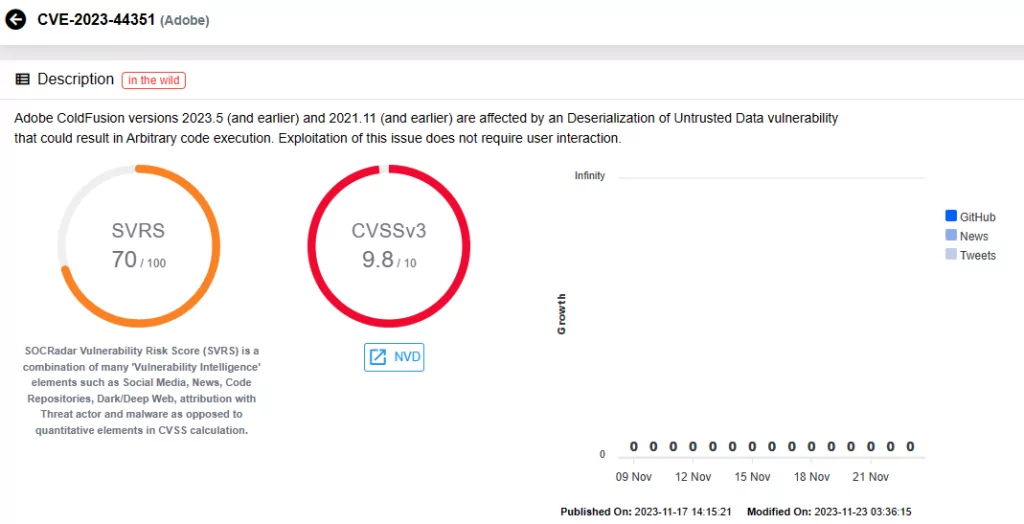Click the SVRS explanation paragraph
This screenshot has height=524, width=1024.
pos(142,391)
